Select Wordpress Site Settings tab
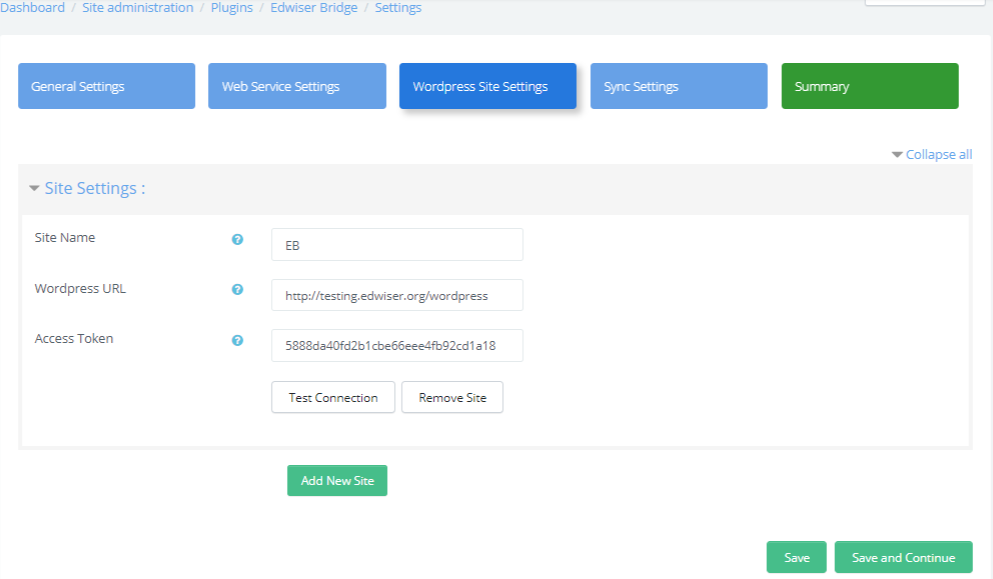993x579 pixels. click(488, 86)
